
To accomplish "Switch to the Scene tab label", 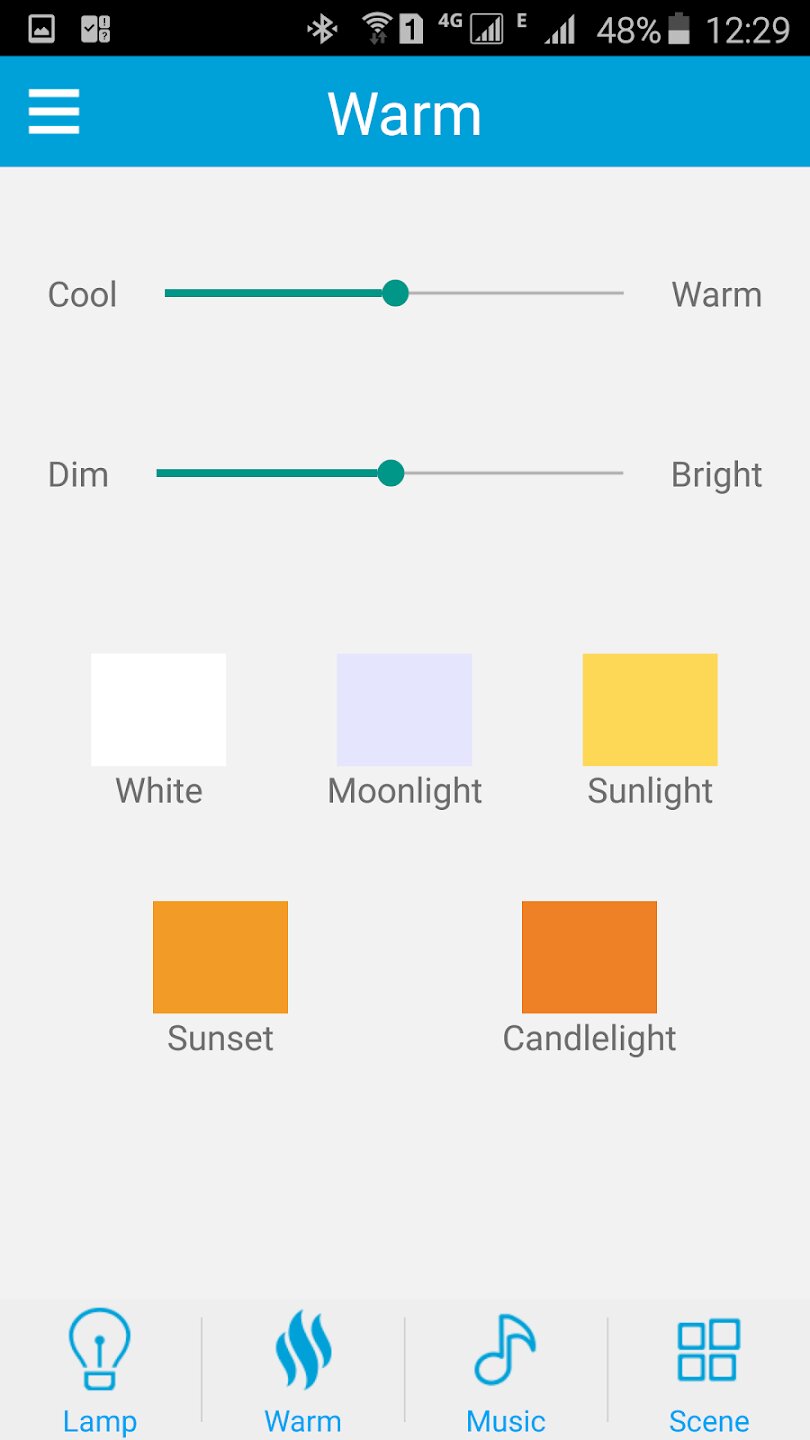I will tap(708, 1421).
